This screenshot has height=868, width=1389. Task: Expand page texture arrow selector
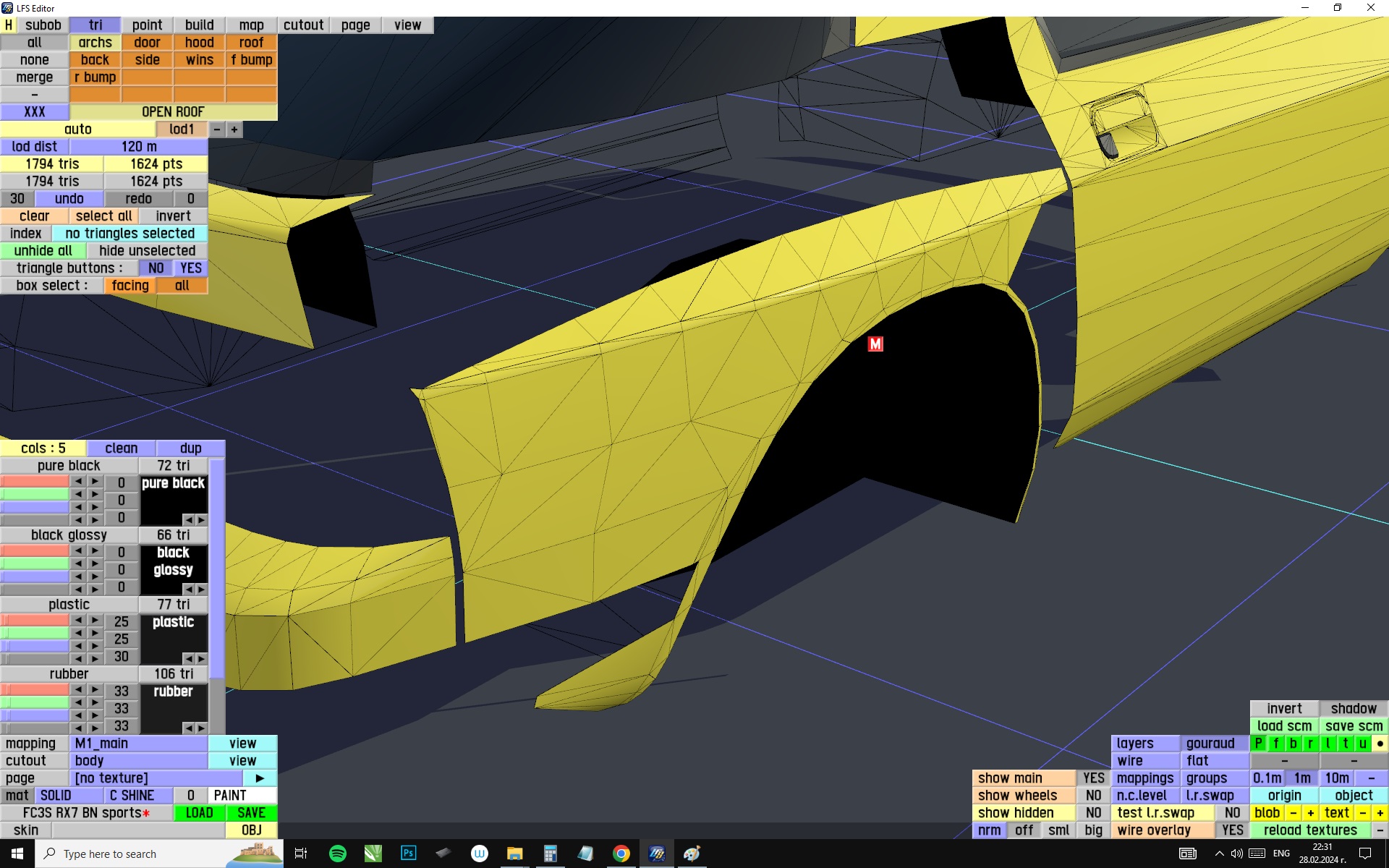click(260, 778)
